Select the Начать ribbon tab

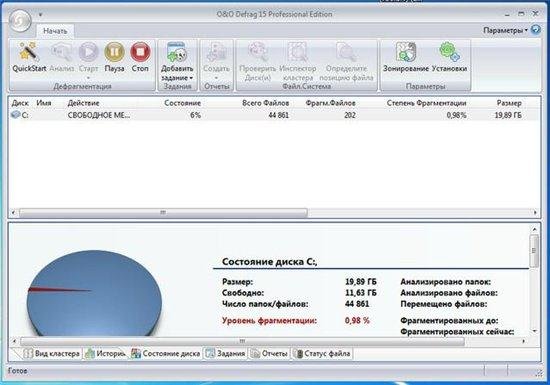point(55,31)
